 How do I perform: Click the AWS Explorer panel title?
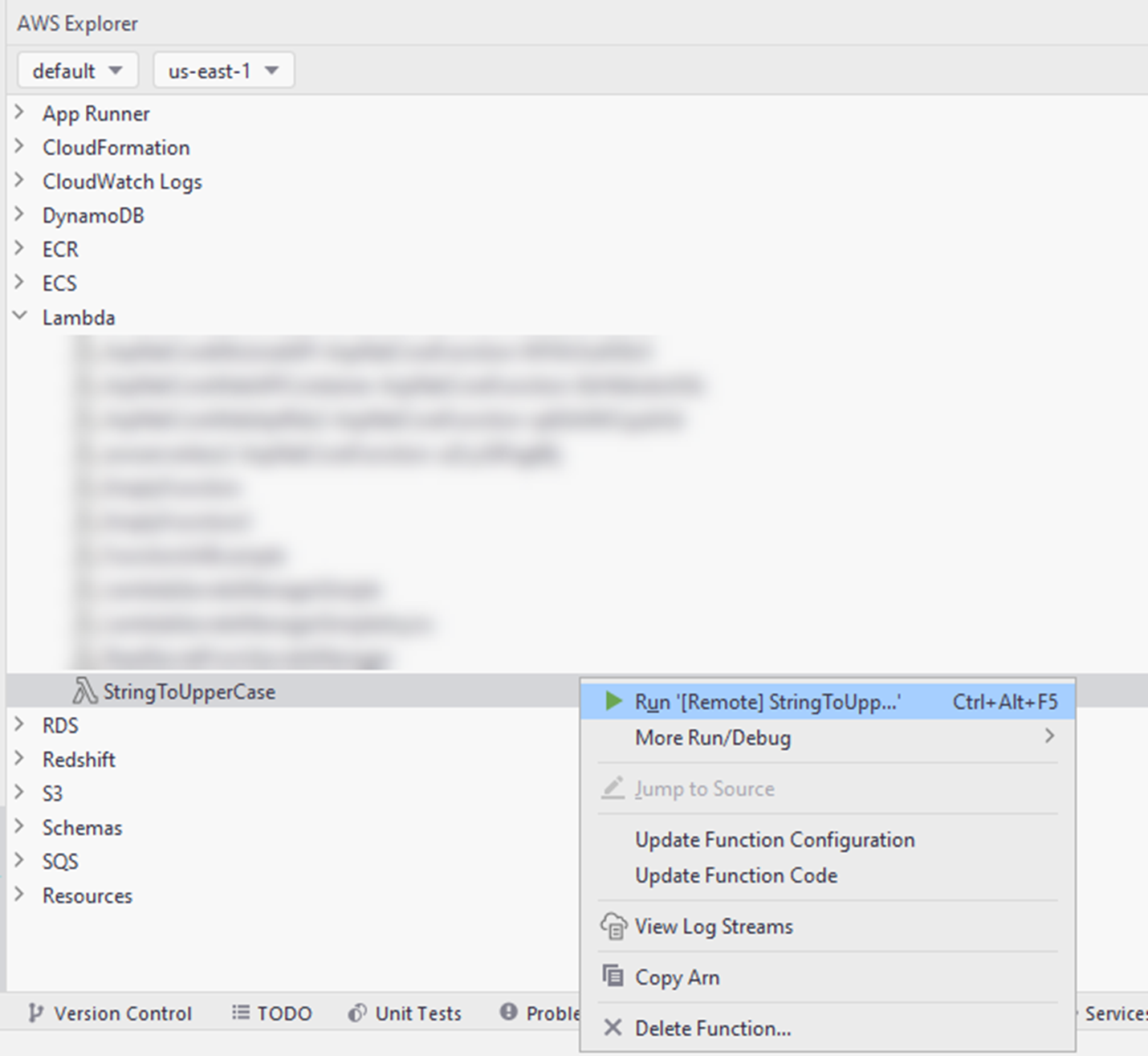pos(78,23)
